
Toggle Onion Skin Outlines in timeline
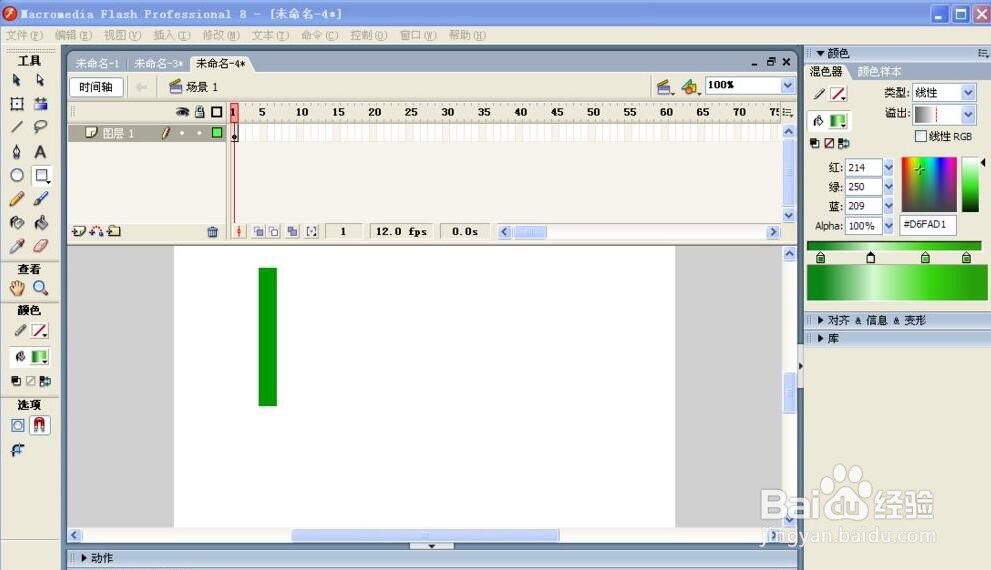point(274,232)
